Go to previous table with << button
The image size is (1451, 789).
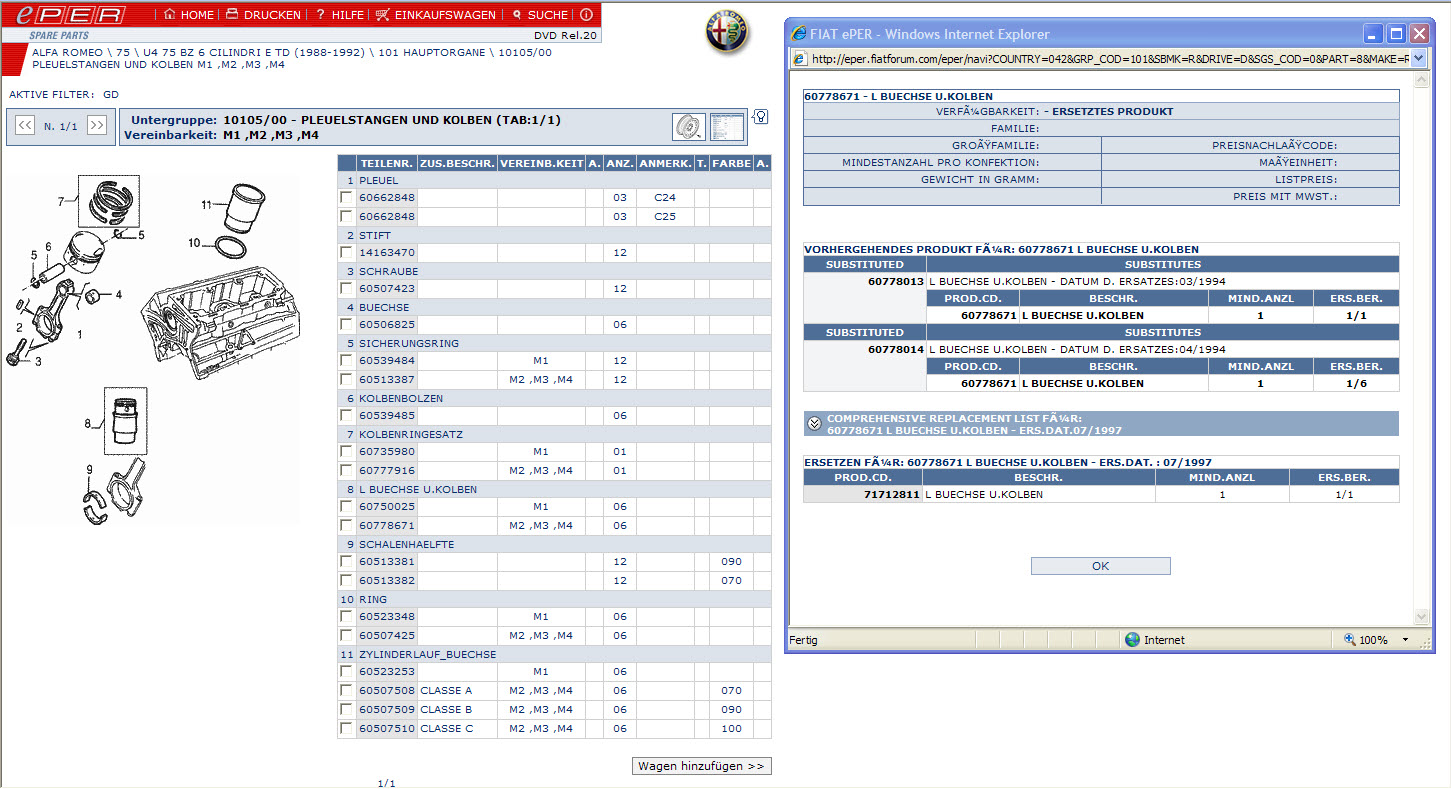(26, 126)
